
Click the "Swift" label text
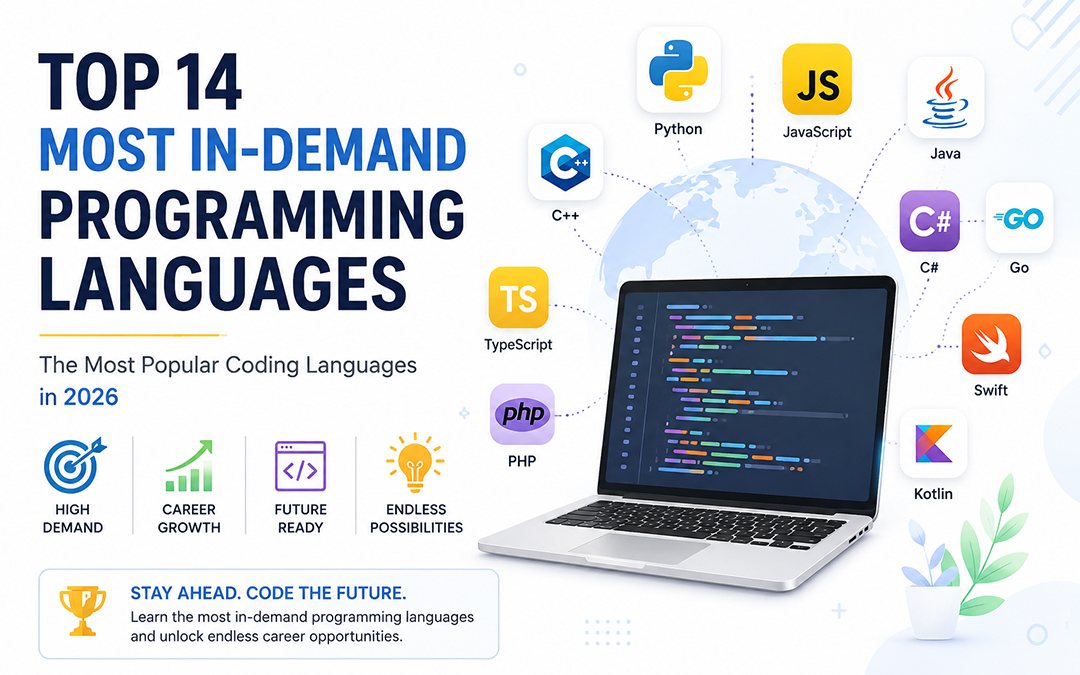coord(990,390)
